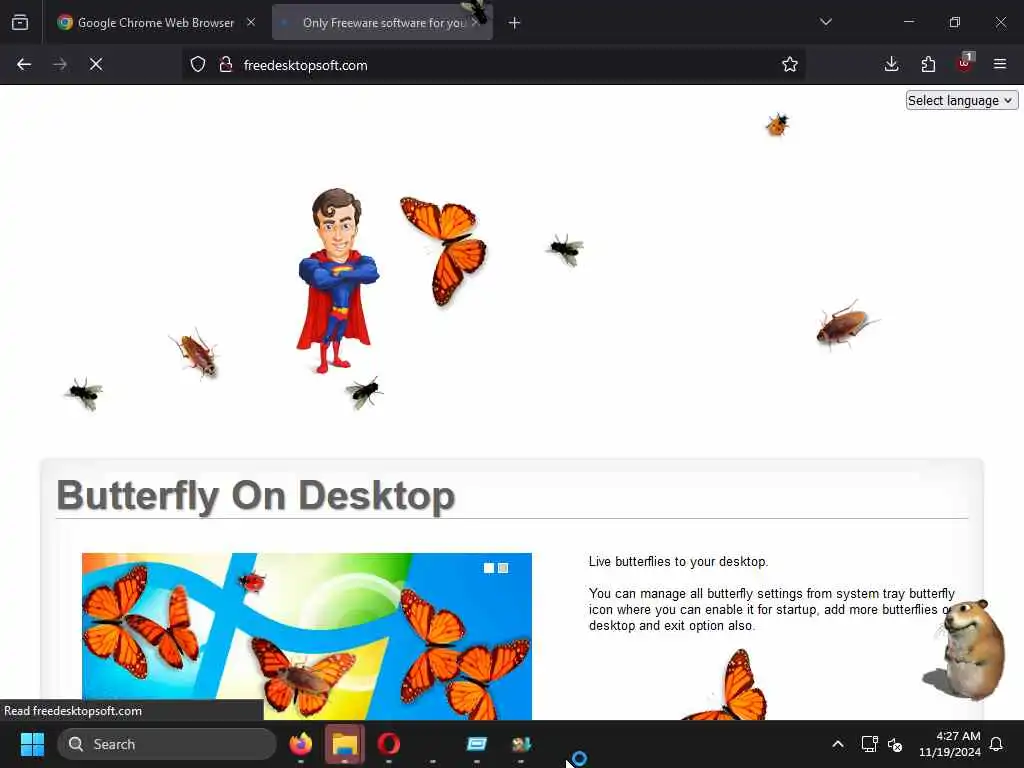1024x768 pixels.
Task: Open the extensions puzzle icon
Action: point(928,64)
